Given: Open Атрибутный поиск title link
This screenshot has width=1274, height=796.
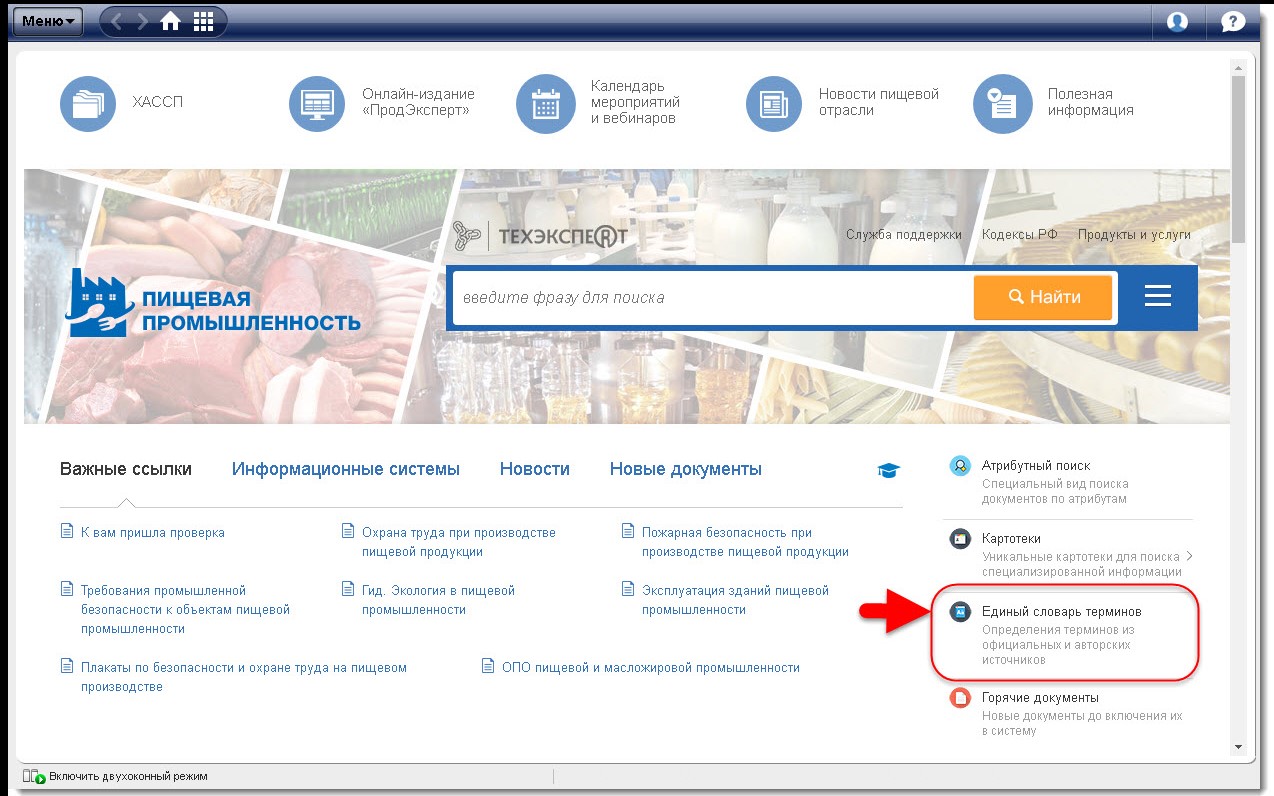Looking at the screenshot, I should click(1036, 465).
